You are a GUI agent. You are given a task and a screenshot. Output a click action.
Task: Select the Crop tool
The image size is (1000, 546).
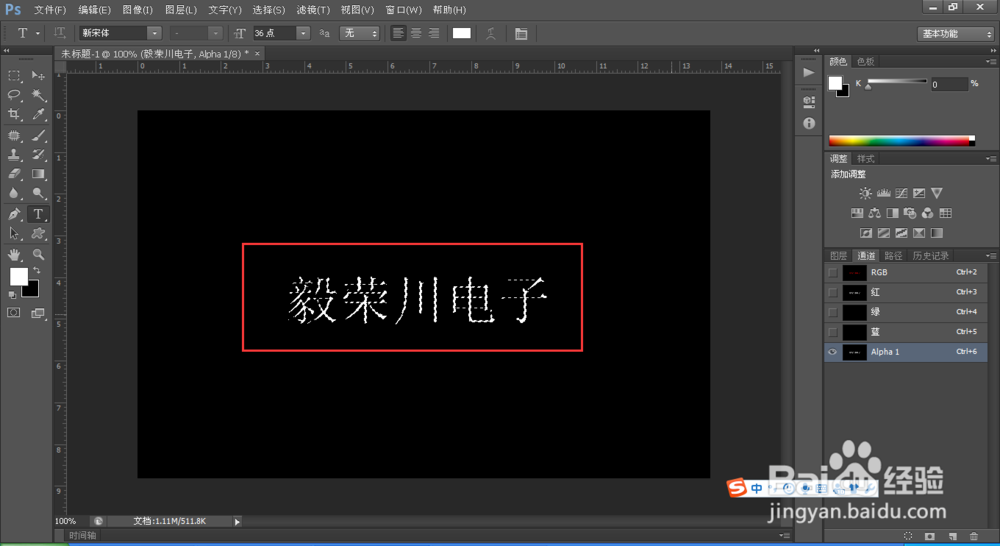tap(13, 114)
